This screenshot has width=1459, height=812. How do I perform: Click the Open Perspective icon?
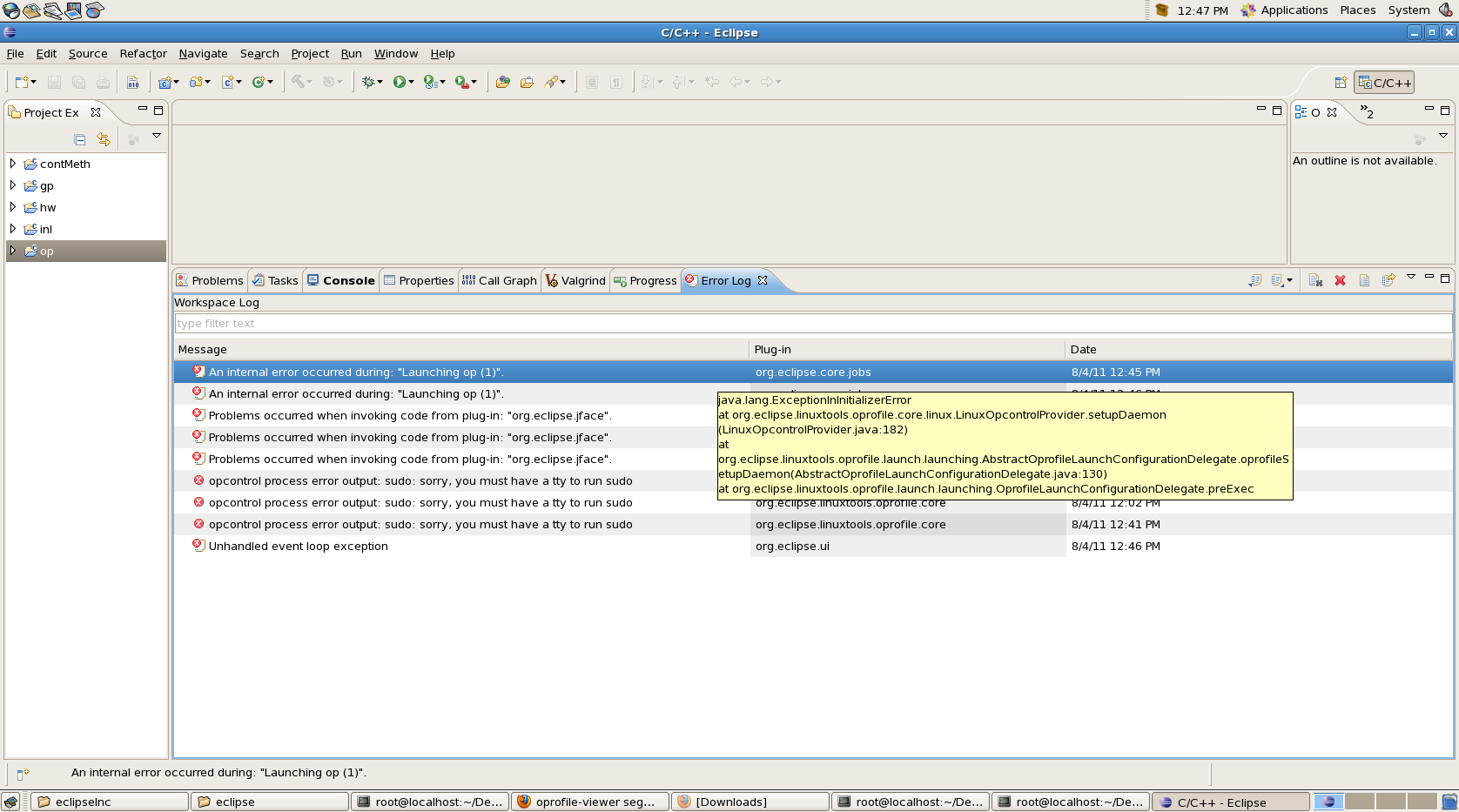[1341, 83]
